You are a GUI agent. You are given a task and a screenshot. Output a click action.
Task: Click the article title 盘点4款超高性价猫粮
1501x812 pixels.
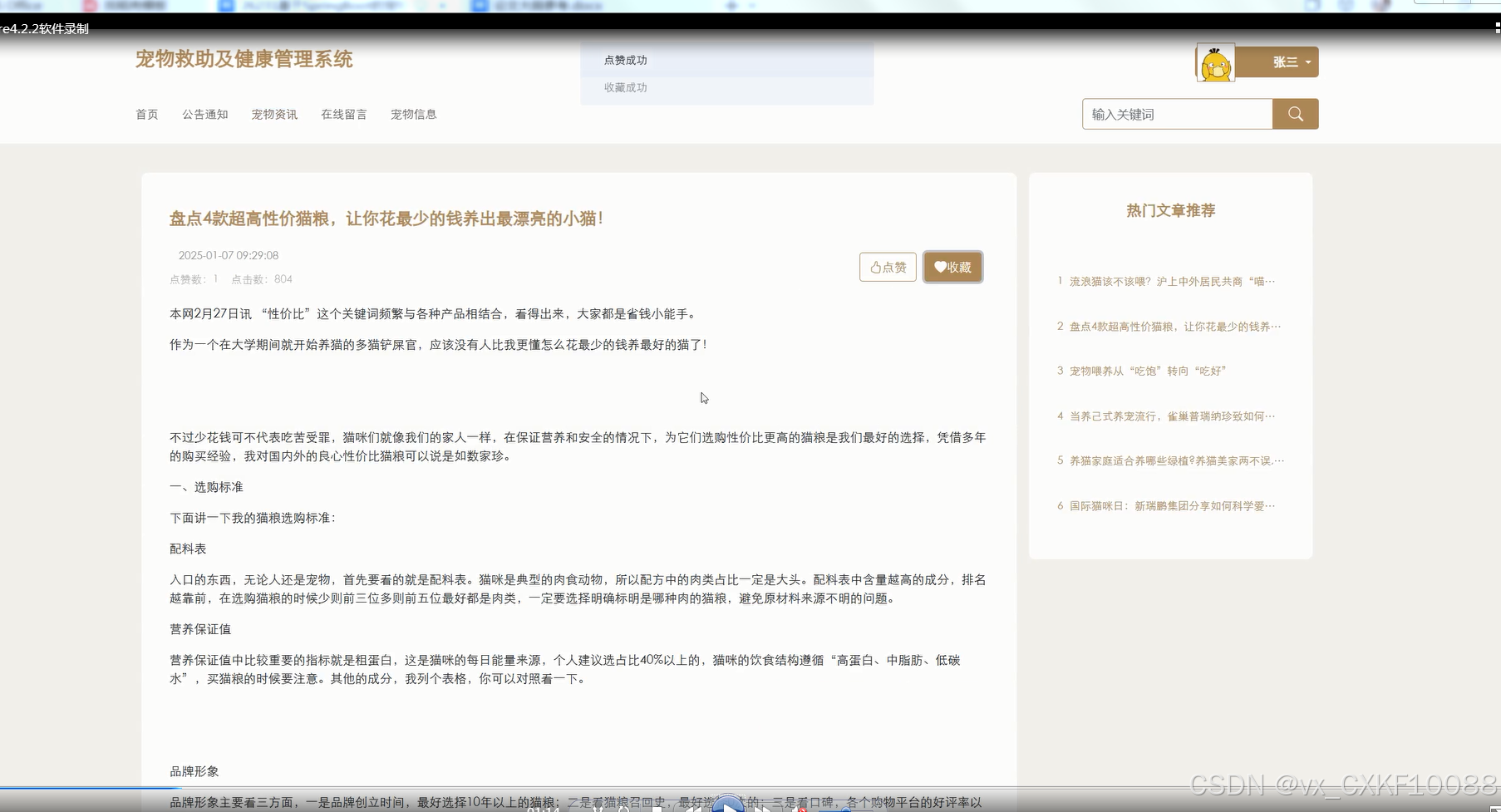[x=386, y=219]
